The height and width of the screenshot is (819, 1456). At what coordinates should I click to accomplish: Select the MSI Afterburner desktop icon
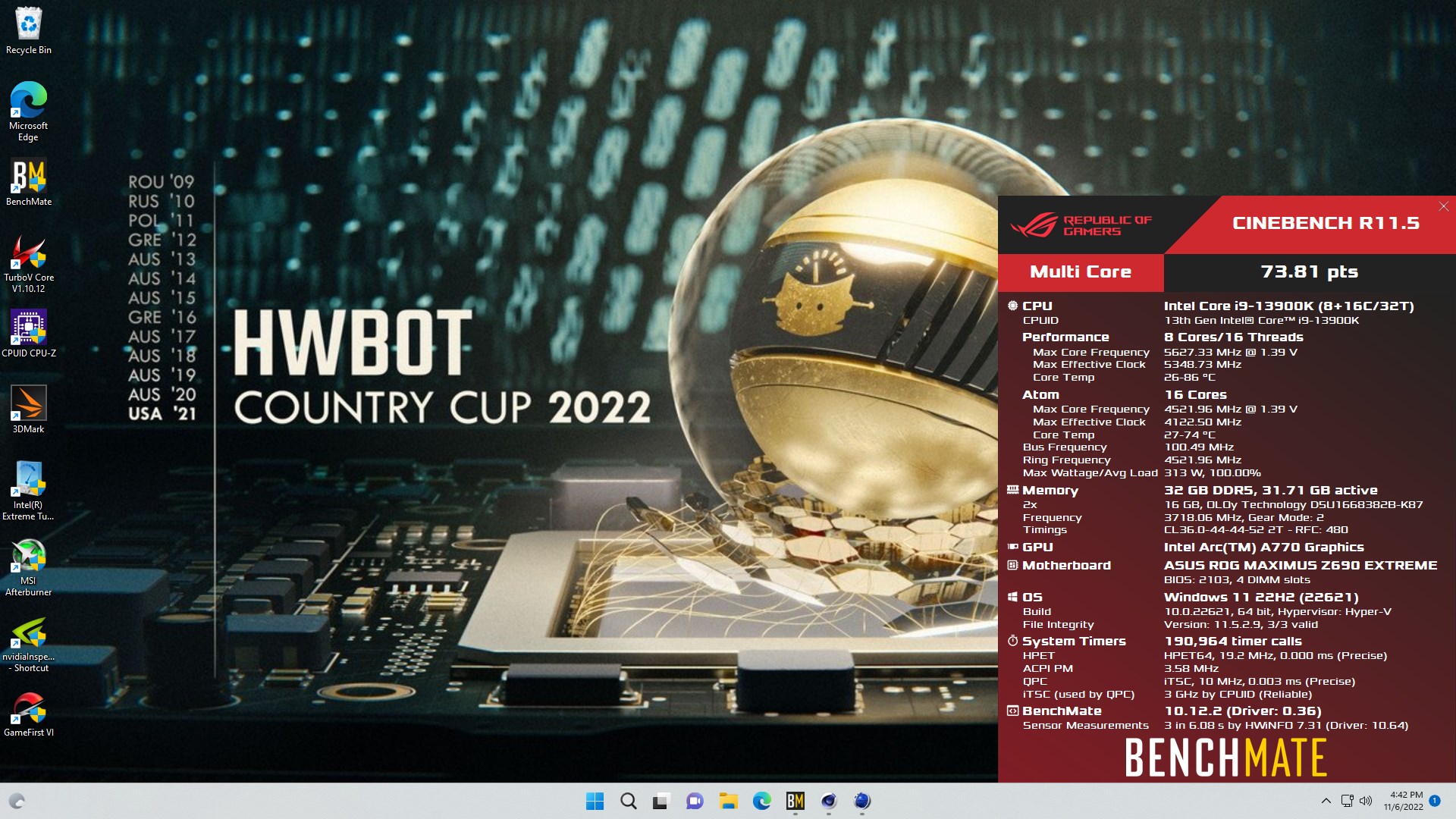click(29, 566)
